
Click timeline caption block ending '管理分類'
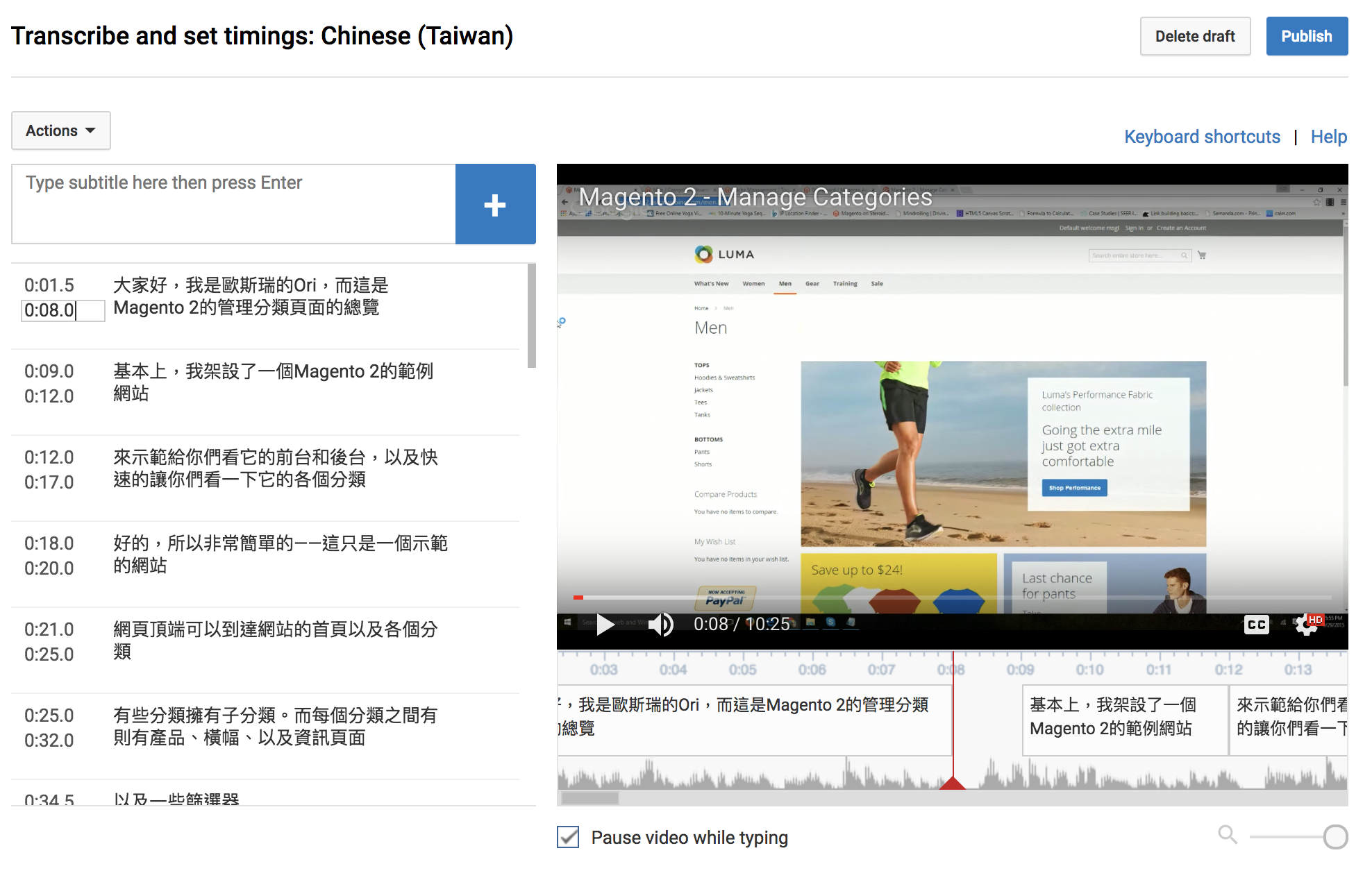point(754,720)
